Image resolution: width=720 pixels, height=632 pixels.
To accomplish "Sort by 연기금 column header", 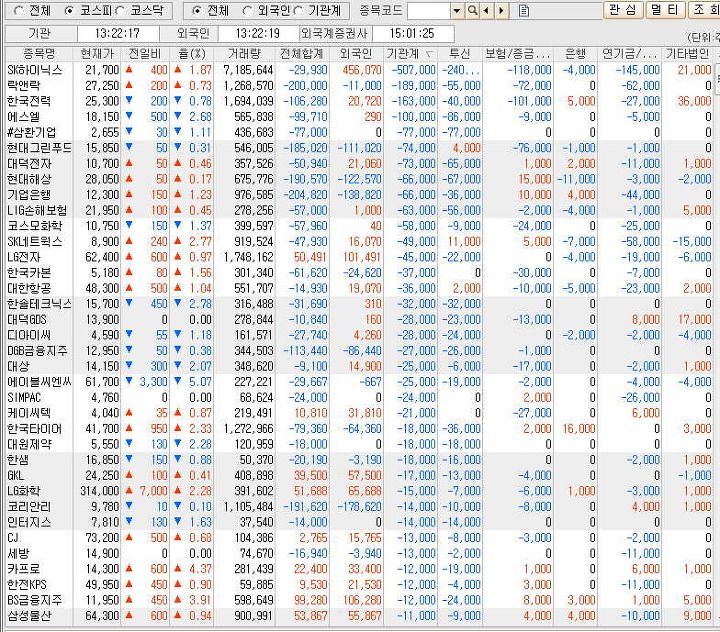I will [x=630, y=54].
